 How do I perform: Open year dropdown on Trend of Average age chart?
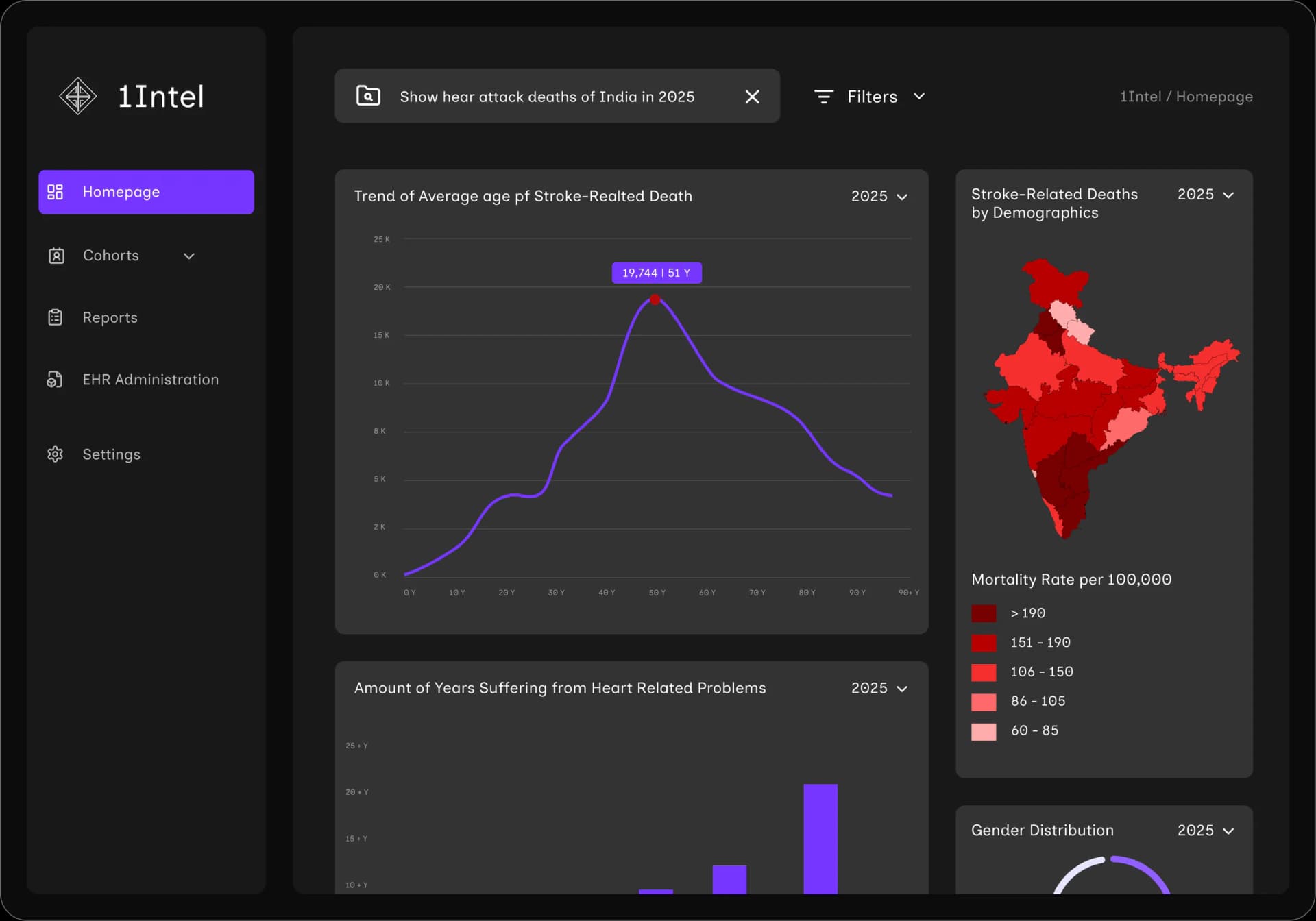(x=879, y=197)
